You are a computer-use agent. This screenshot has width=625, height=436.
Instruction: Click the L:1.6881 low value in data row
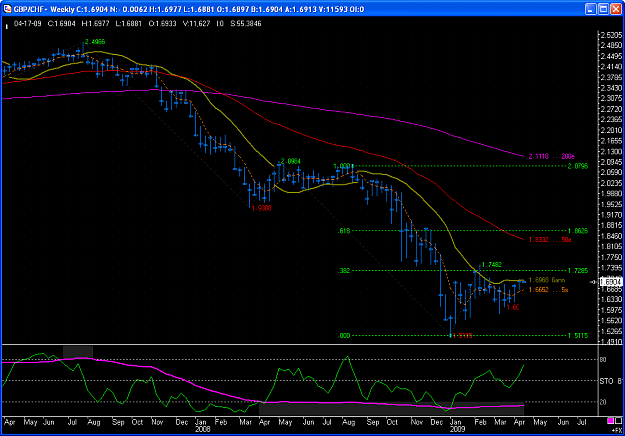tap(128, 24)
